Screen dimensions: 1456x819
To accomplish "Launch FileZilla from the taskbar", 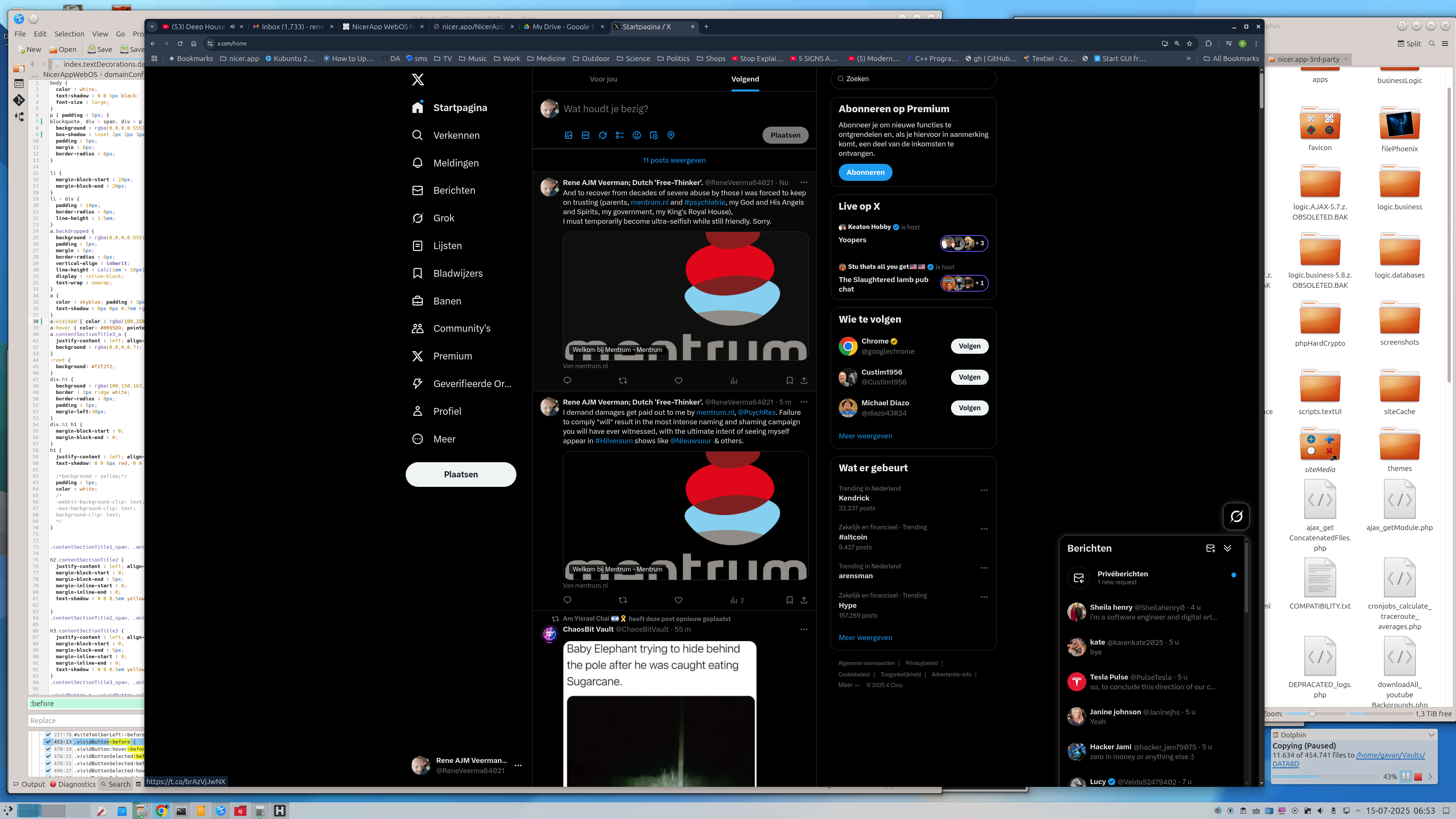I will 240,811.
